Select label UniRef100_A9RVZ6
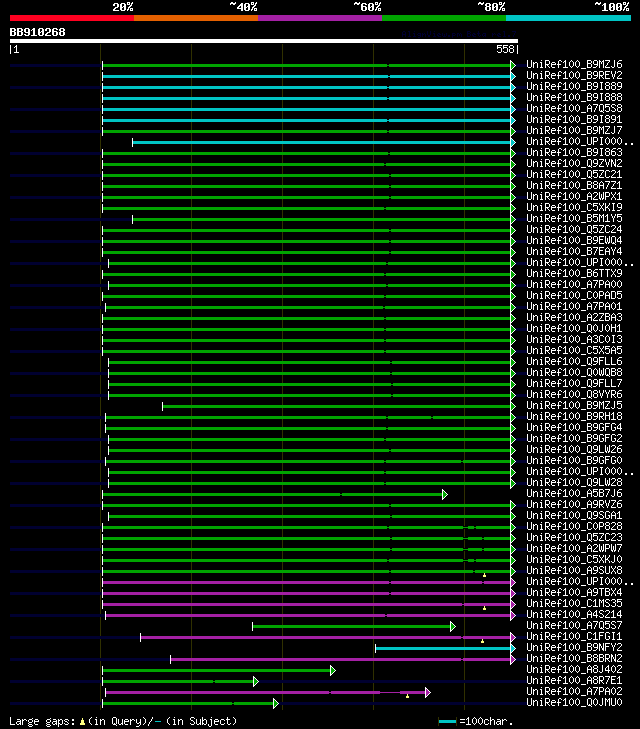Image resolution: width=640 pixels, height=729 pixels. (x=574, y=505)
